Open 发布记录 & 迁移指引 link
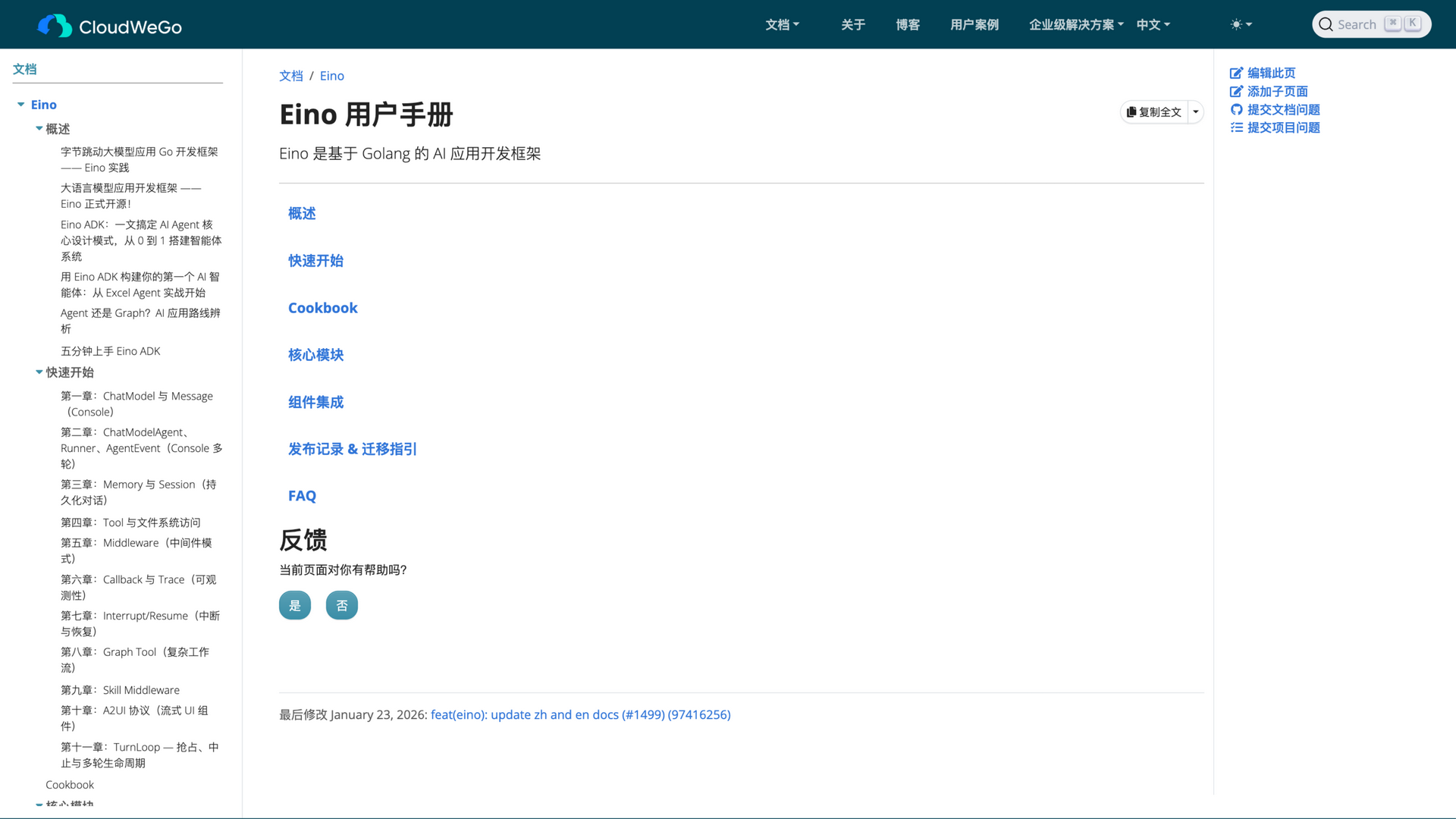Image resolution: width=1456 pixels, height=819 pixels. (x=353, y=449)
